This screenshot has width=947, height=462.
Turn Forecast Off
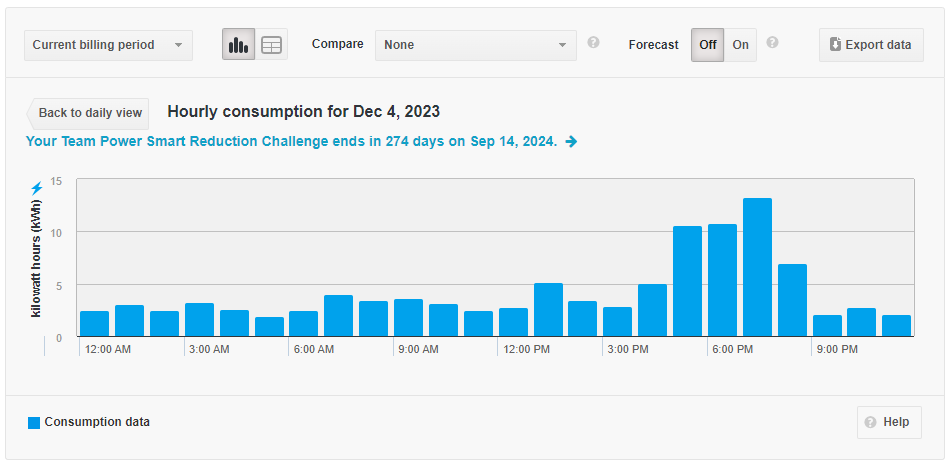pyautogui.click(x=708, y=45)
